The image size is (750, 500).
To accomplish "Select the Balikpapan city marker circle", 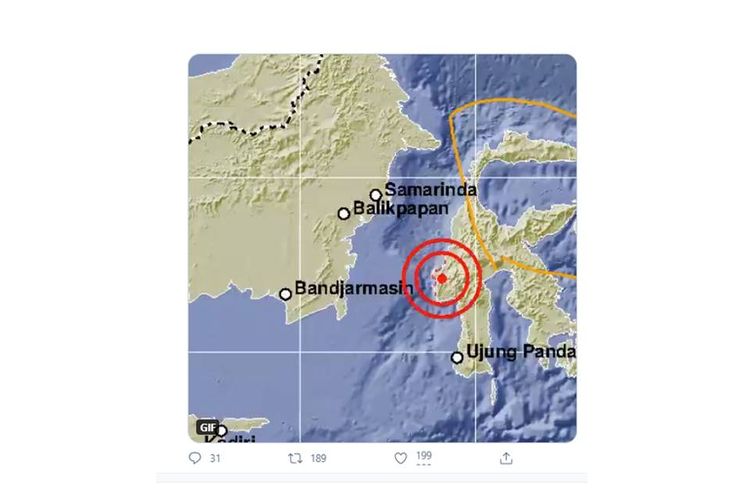I will [x=344, y=214].
